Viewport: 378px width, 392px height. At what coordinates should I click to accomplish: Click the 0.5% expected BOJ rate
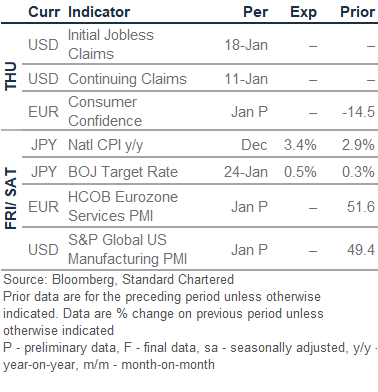pos(300,172)
